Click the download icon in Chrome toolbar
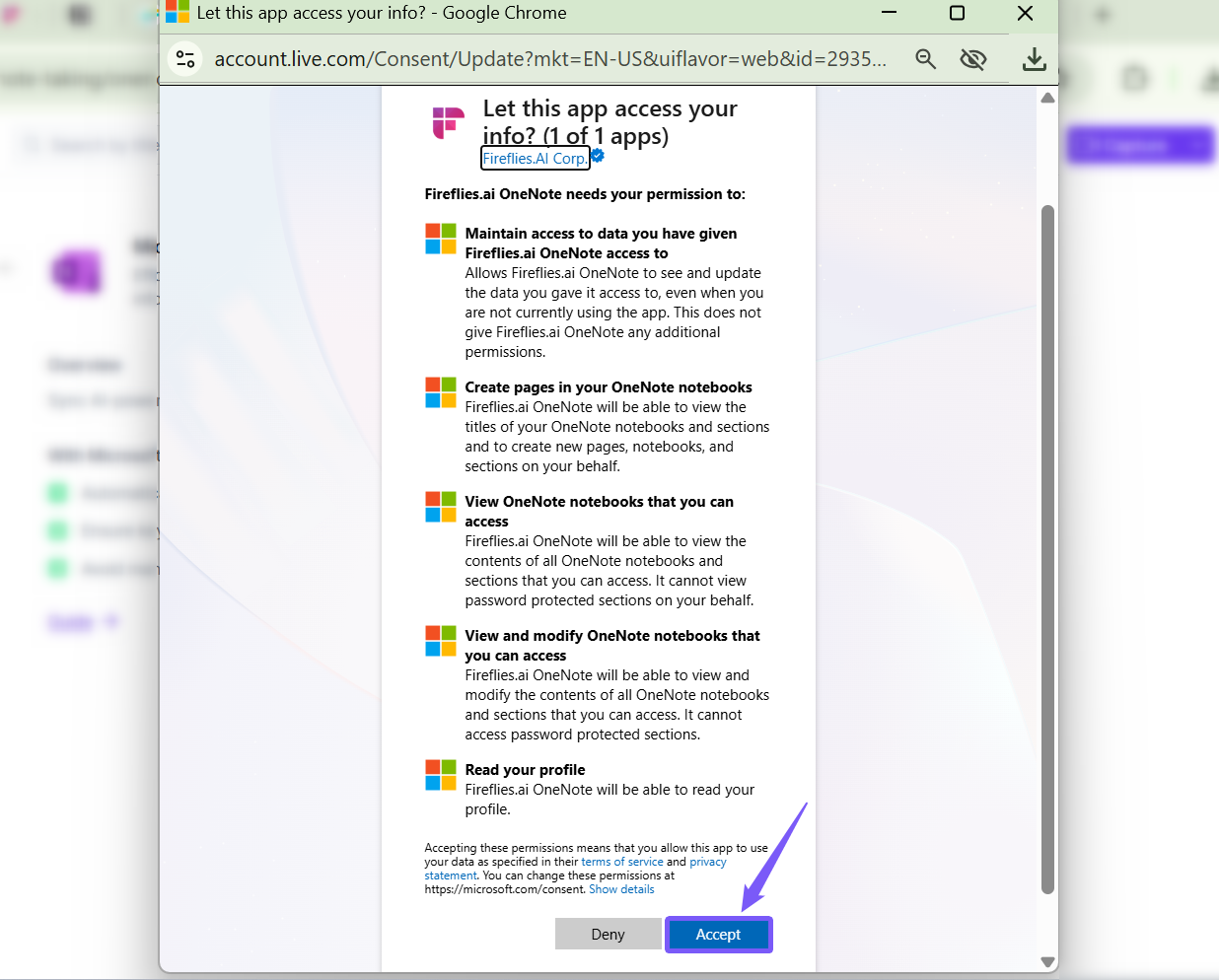 click(x=1034, y=59)
